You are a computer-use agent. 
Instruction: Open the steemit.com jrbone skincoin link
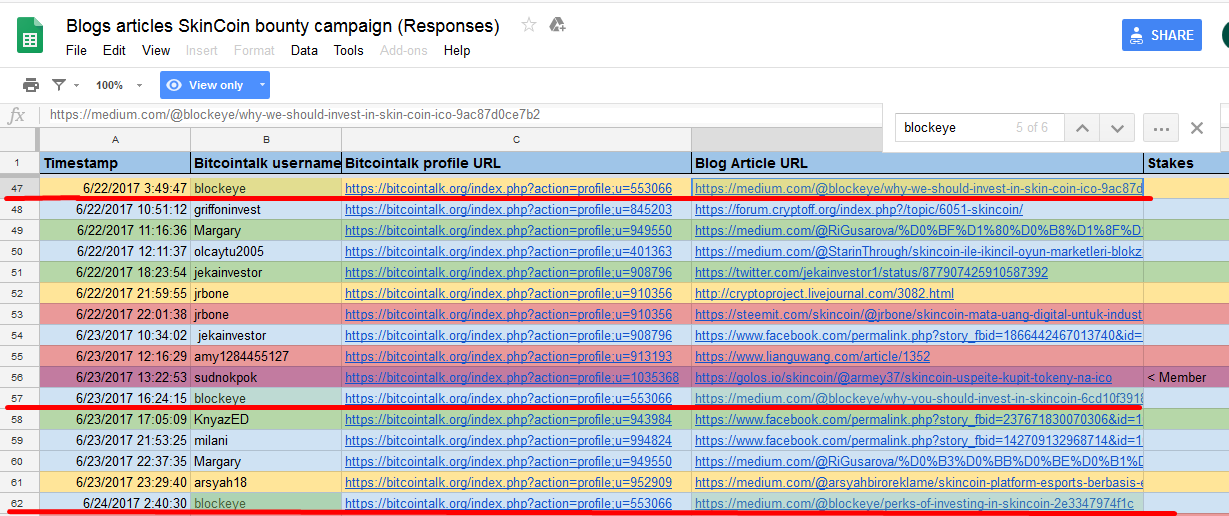click(918, 314)
